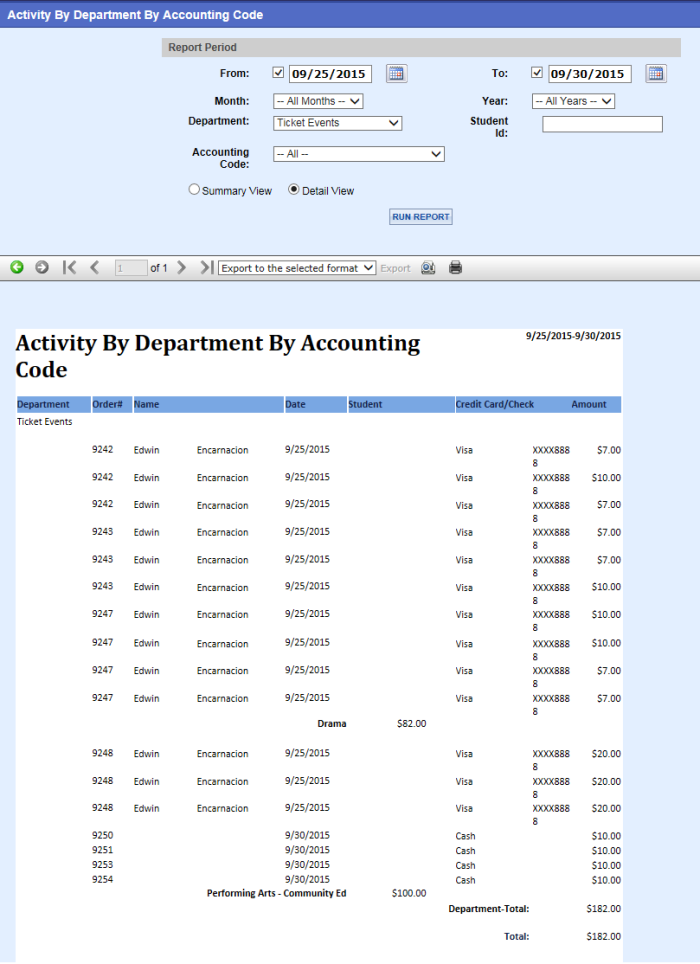Screen dimensions: 700x964
Task: Open Export to the selected format dropdown
Action: (297, 268)
